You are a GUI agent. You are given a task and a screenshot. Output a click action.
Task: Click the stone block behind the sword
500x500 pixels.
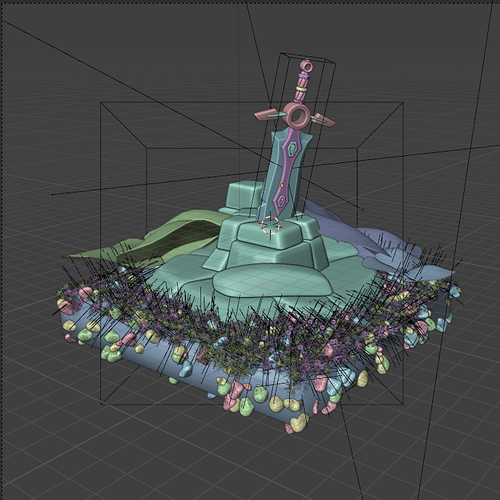point(241,196)
